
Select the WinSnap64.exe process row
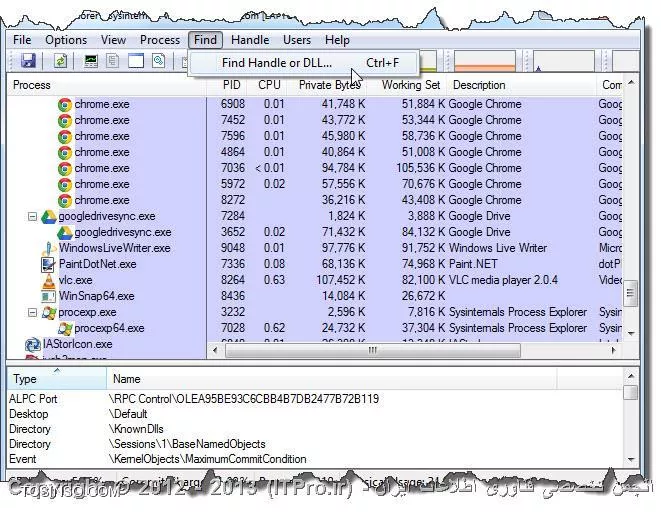(x=314, y=296)
